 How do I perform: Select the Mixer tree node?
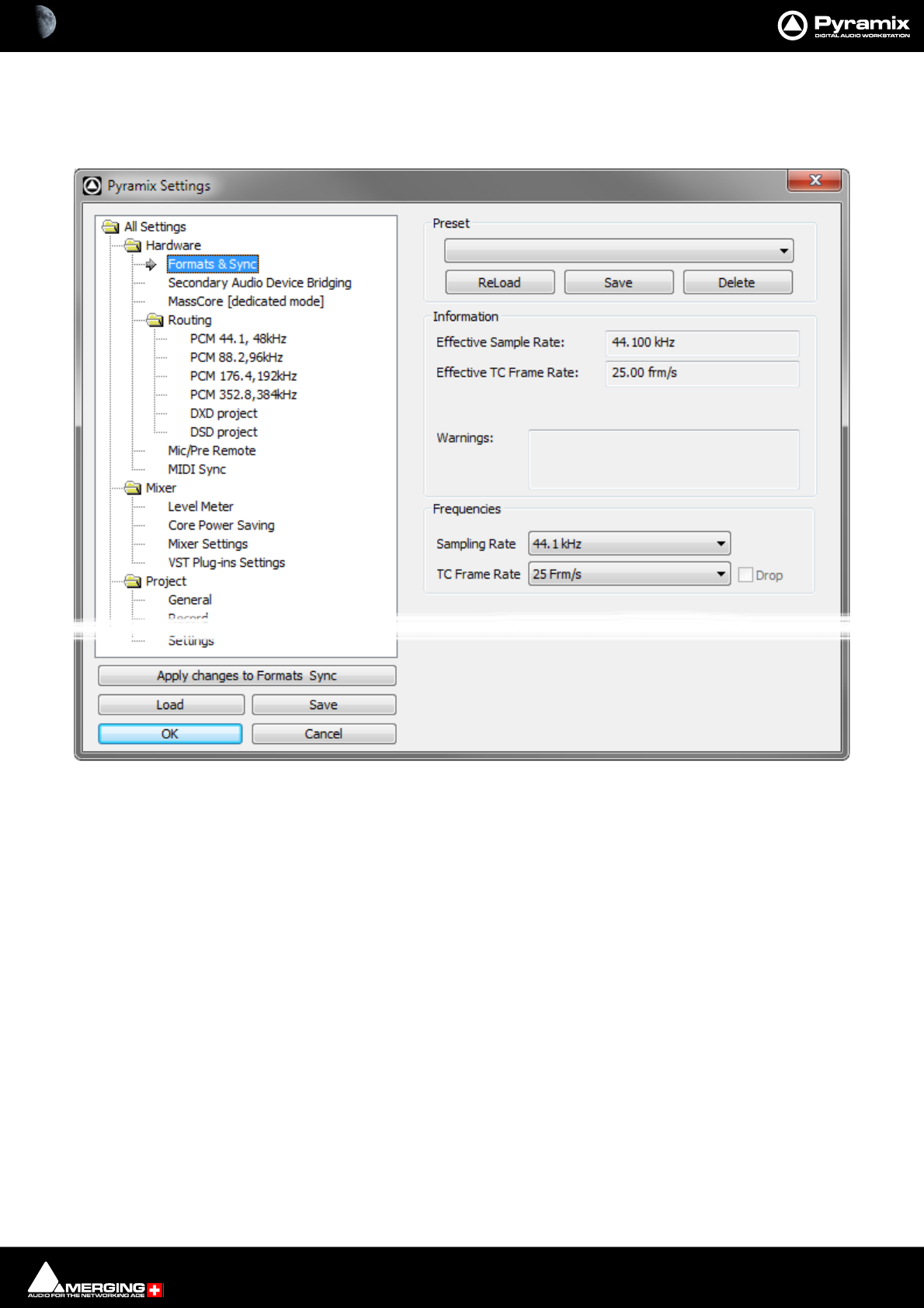tap(161, 488)
